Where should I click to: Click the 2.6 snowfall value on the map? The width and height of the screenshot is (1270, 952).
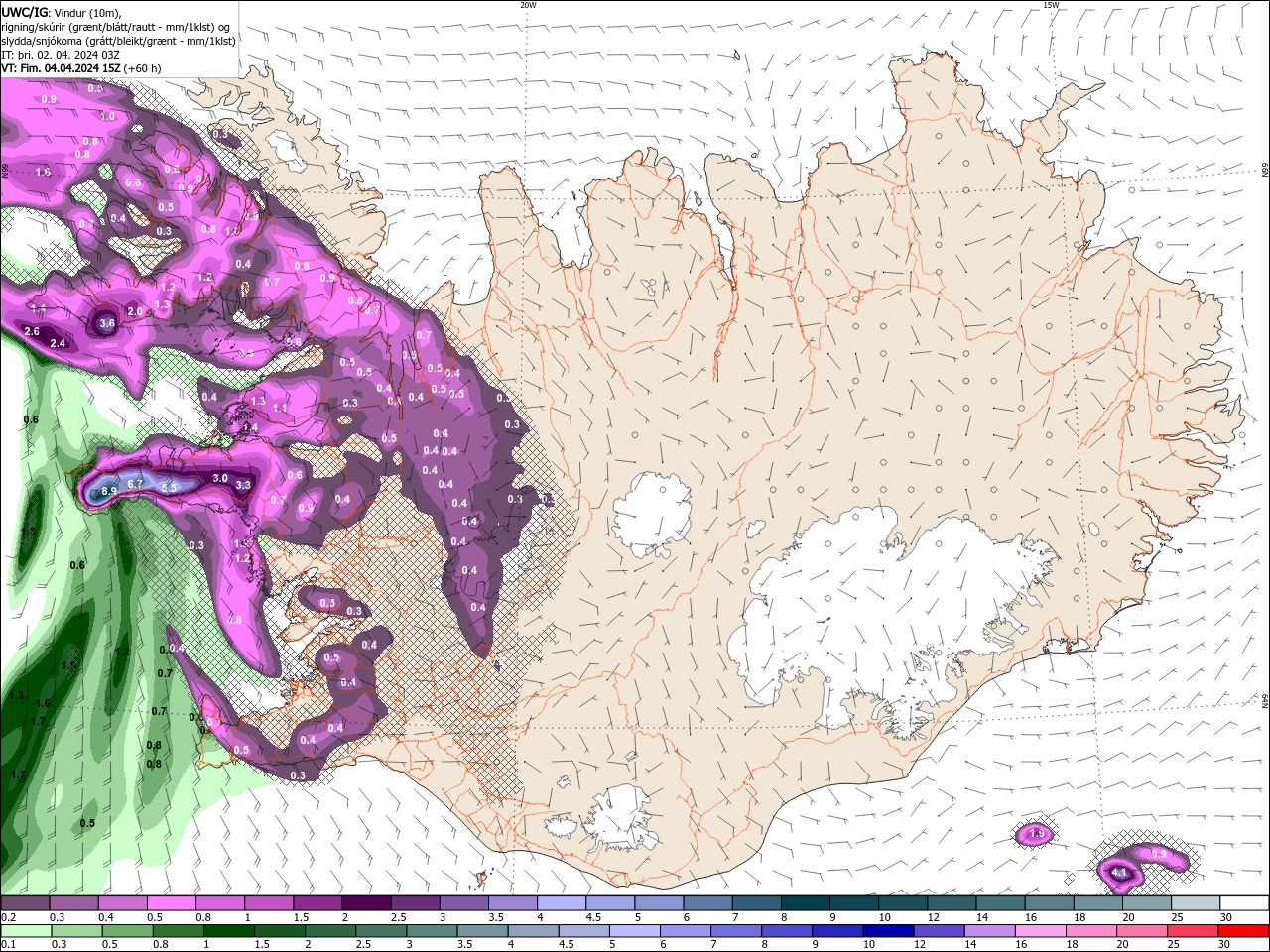tap(31, 331)
